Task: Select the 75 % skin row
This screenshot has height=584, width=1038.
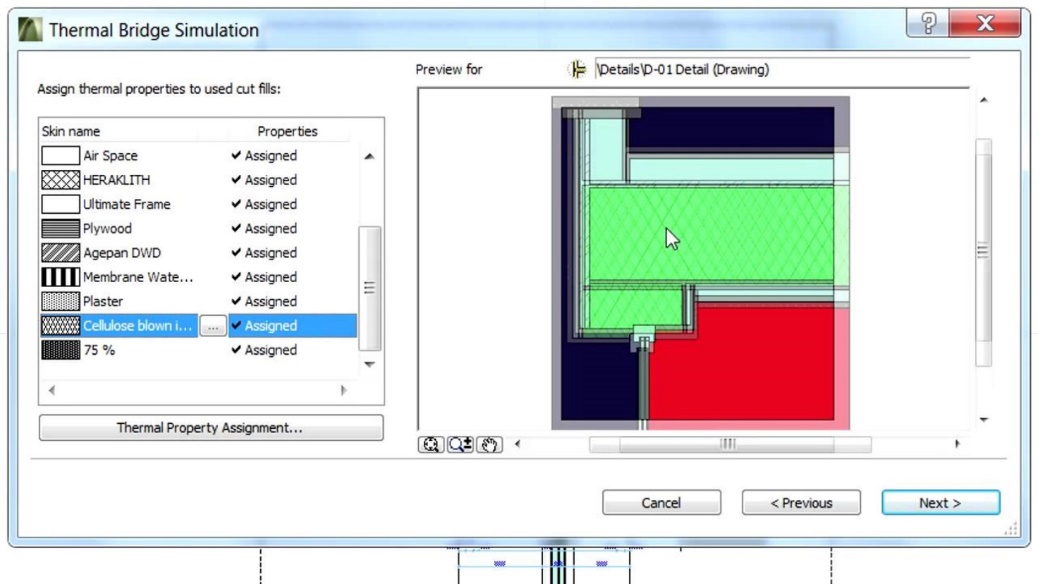Action: (199, 350)
